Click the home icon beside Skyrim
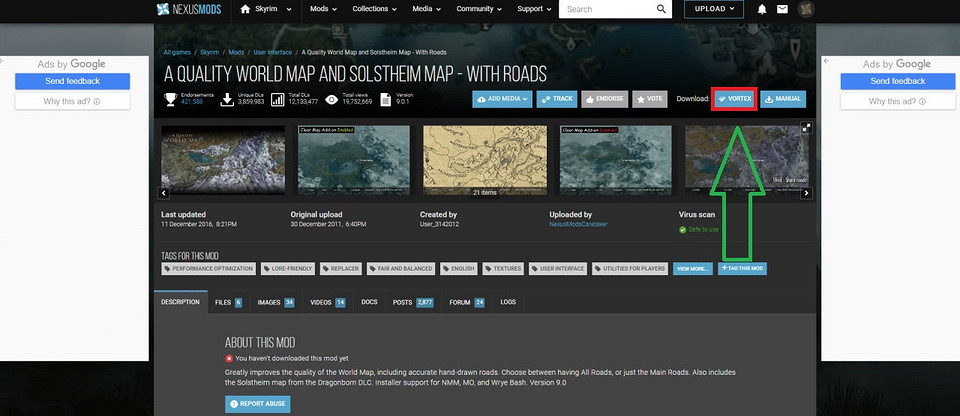The image size is (960, 416). [x=246, y=9]
